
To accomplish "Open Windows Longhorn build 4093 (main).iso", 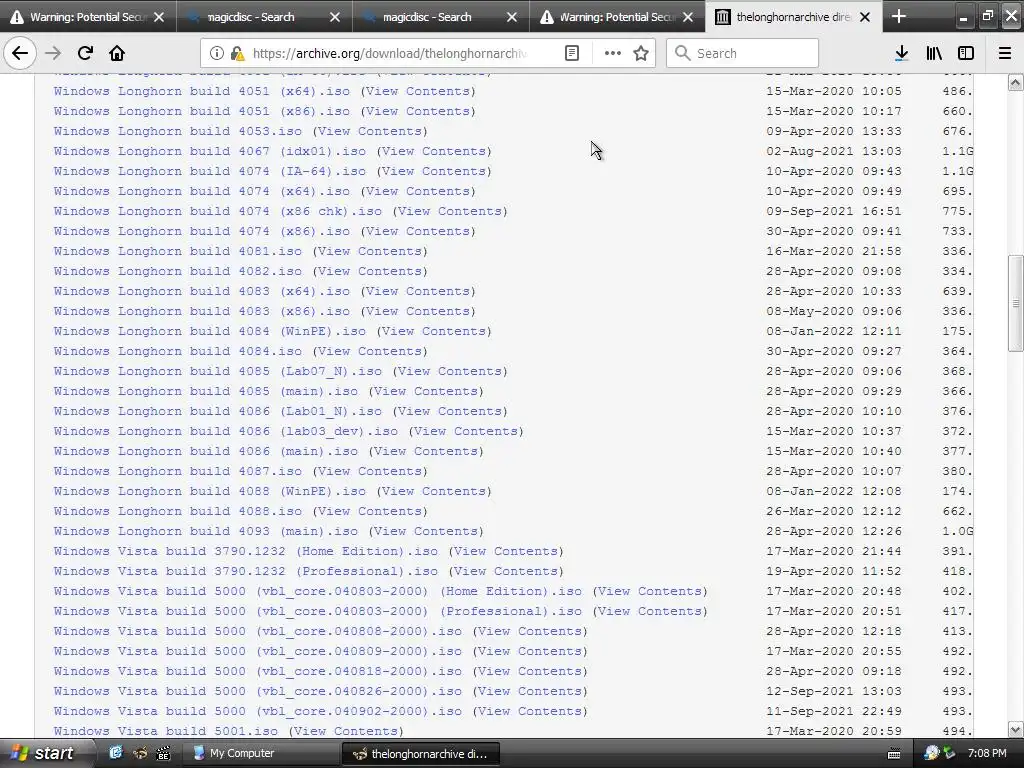I will tap(206, 531).
